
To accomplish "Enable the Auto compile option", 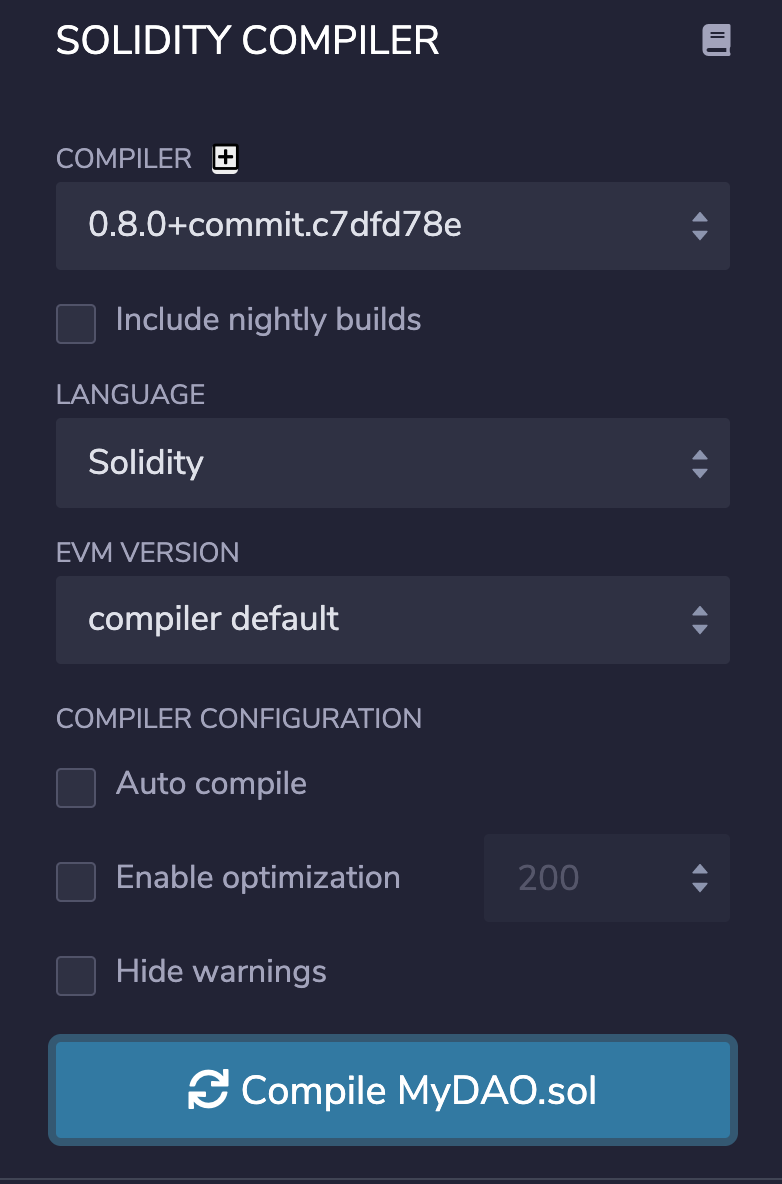I will tap(75, 788).
